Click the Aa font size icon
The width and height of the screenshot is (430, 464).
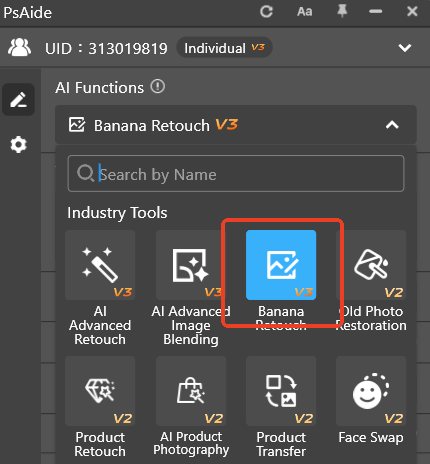304,12
